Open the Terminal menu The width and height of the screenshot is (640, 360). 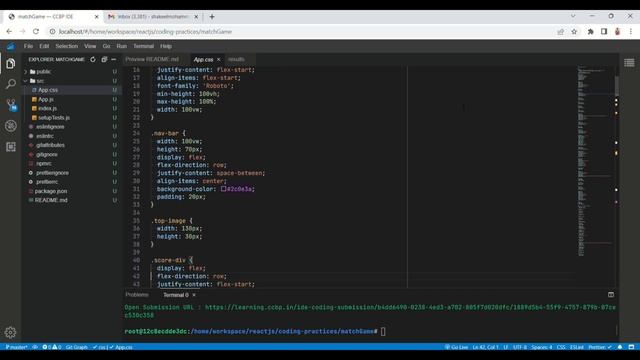pyautogui.click(x=144, y=46)
